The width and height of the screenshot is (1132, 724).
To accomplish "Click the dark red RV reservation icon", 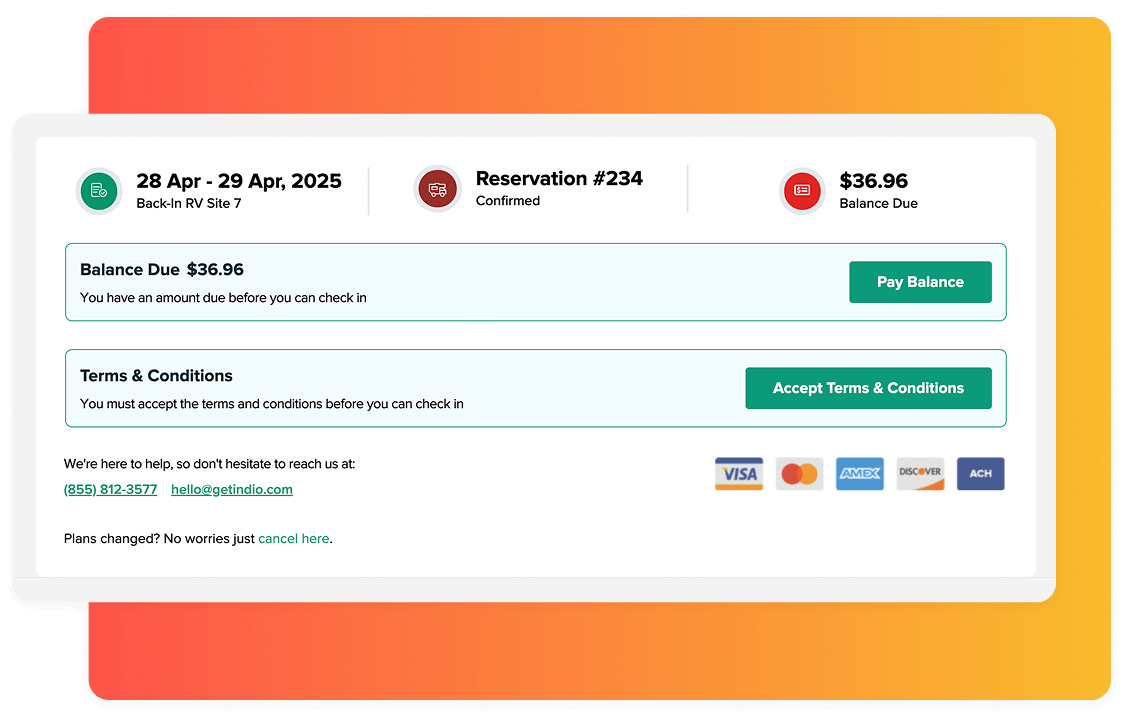I will tap(437, 189).
